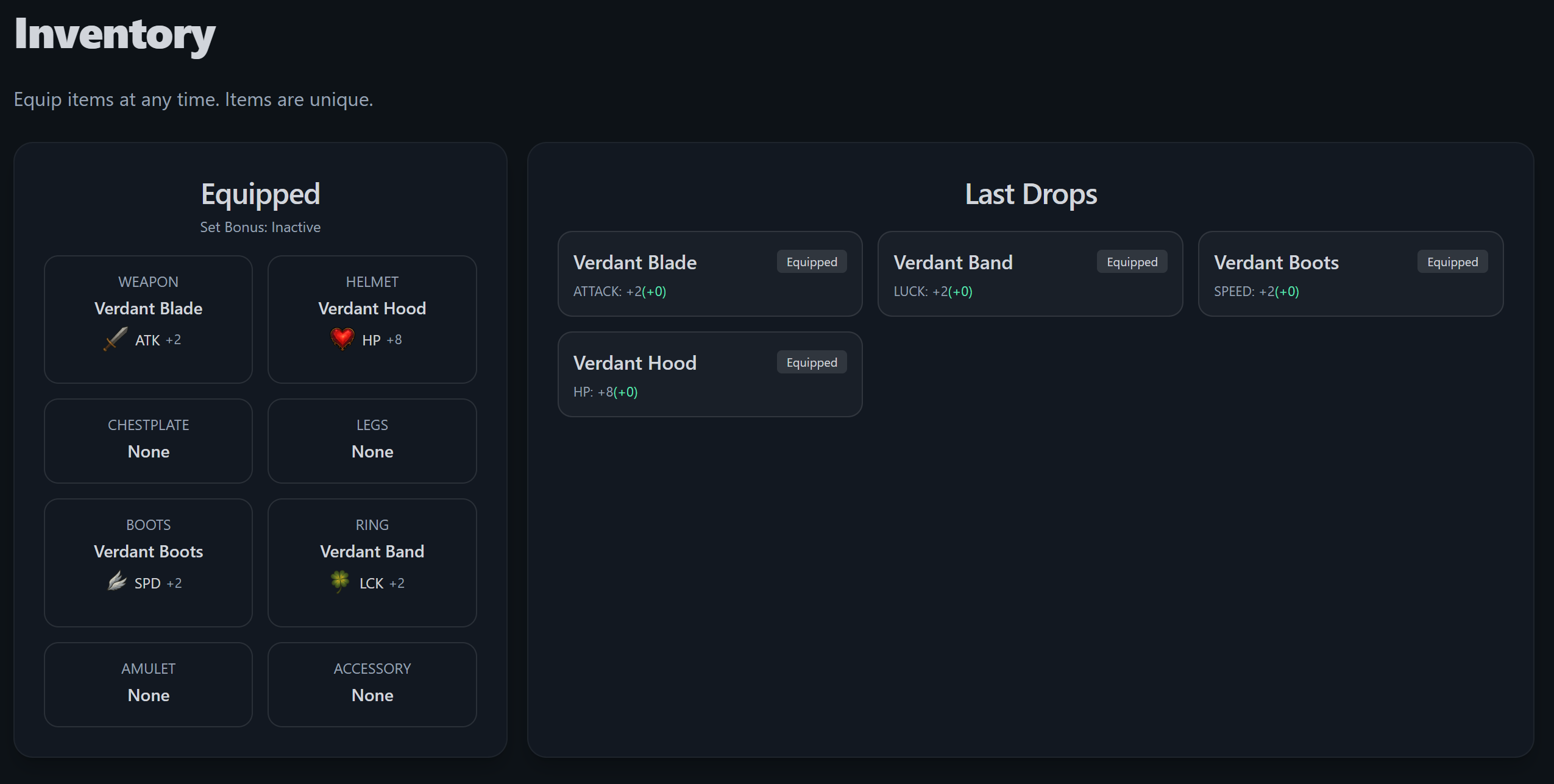This screenshot has width=1554, height=784.
Task: Toggle Equipped badge on Verdant Band drop
Action: tap(1132, 262)
